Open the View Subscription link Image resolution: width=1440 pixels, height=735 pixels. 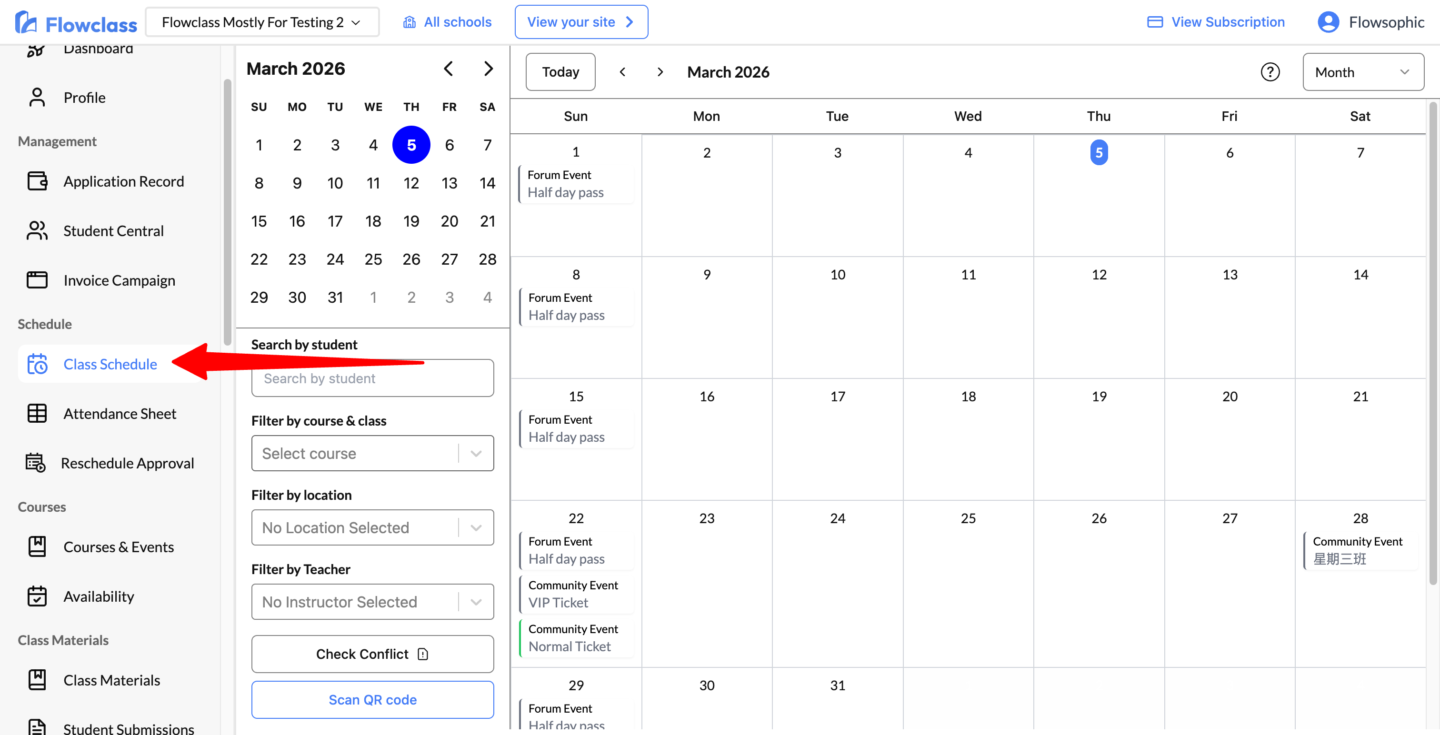1216,22
